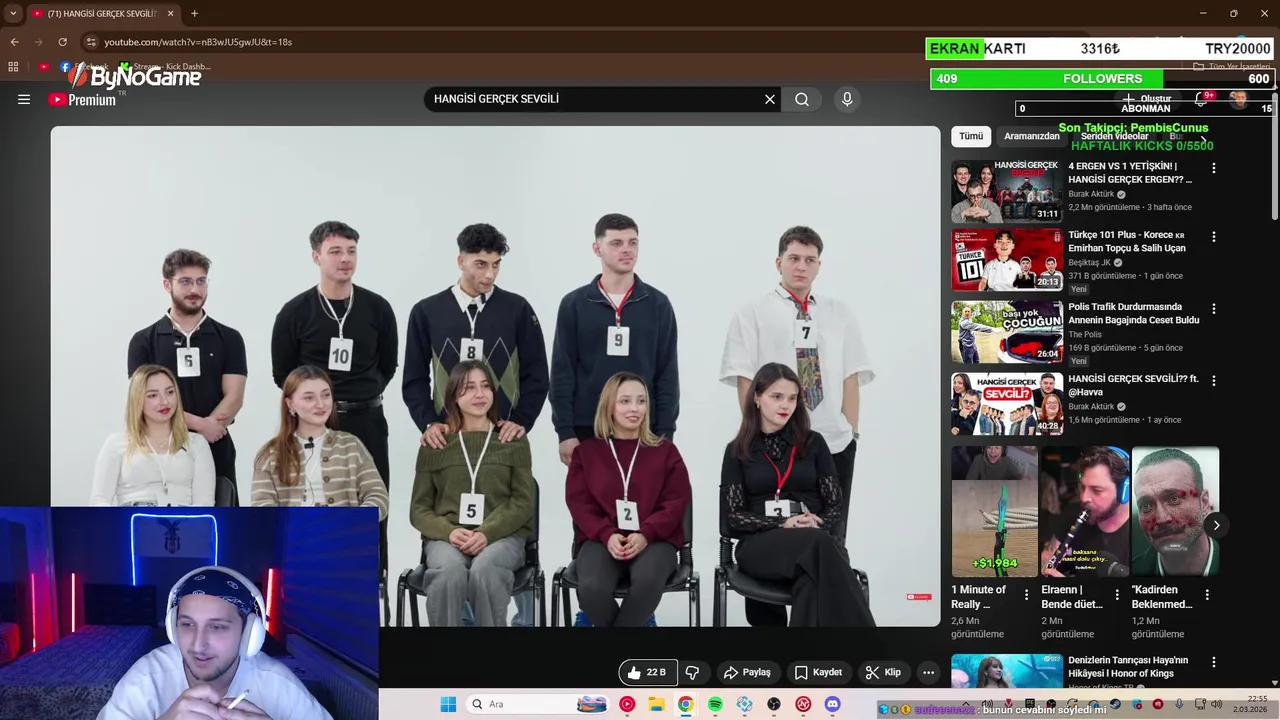Open the Windows Start menu

(x=448, y=704)
